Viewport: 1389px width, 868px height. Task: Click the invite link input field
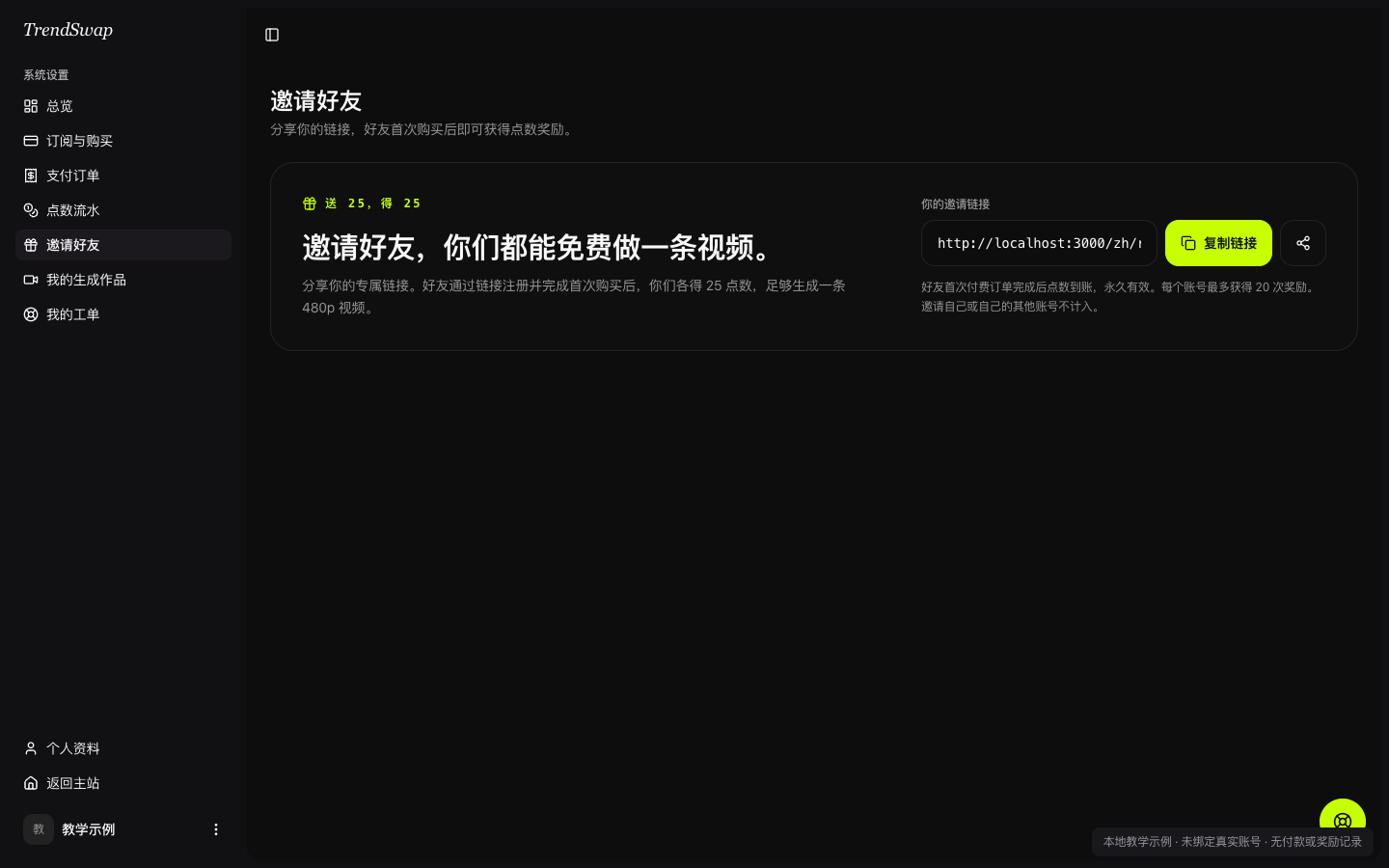click(x=1039, y=243)
